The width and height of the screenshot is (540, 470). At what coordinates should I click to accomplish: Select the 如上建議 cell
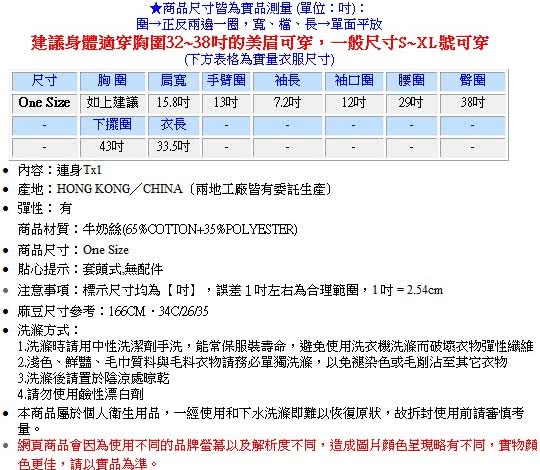[112, 103]
